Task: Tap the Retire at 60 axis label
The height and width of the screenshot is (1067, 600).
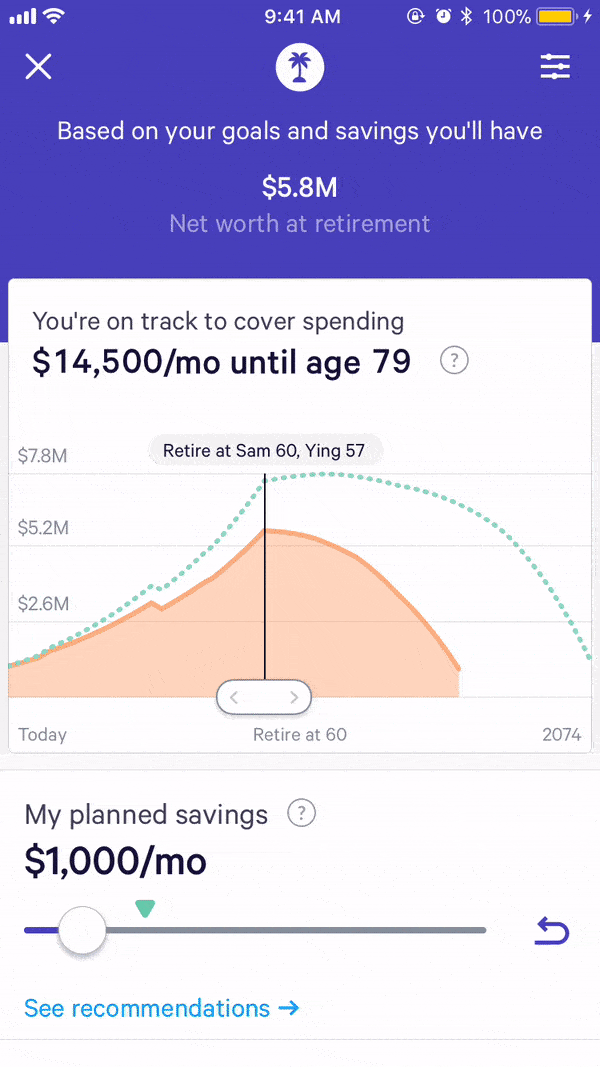Action: pyautogui.click(x=300, y=735)
